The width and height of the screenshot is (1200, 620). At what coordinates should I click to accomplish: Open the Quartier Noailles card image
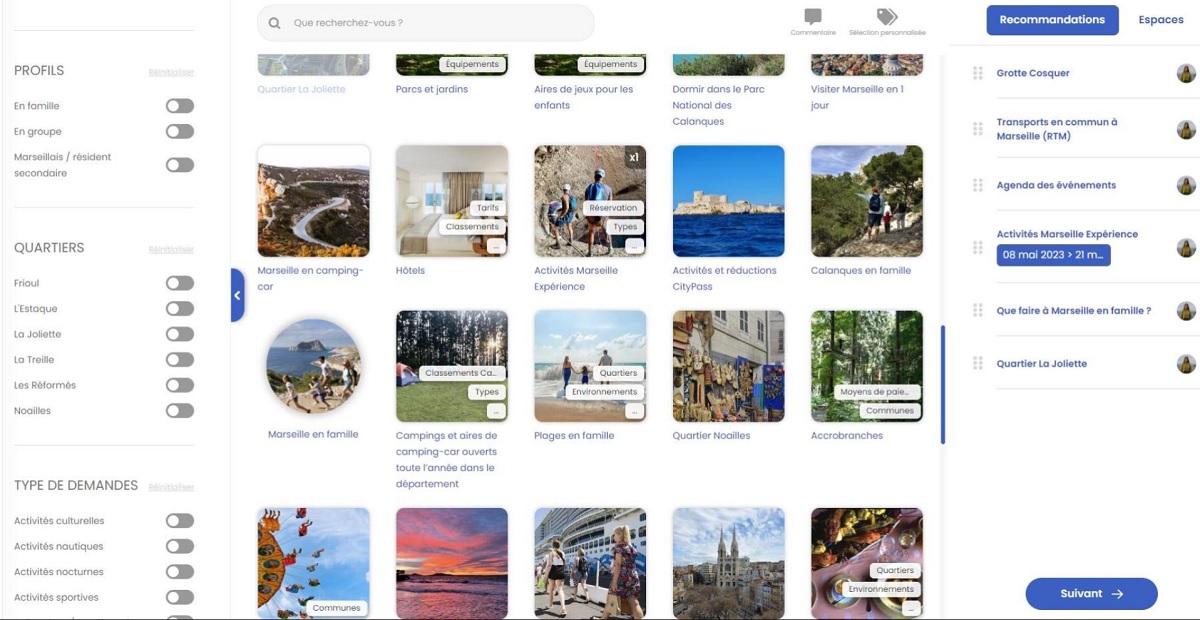728,366
